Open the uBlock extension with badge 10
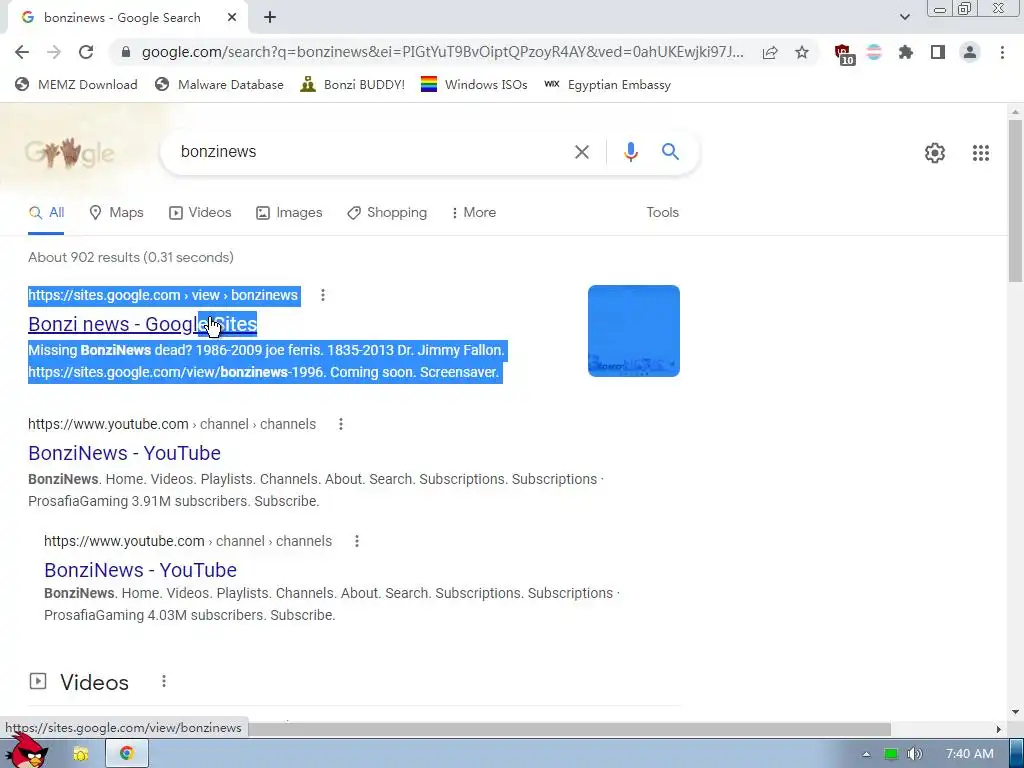The height and width of the screenshot is (768, 1024). (x=844, y=54)
